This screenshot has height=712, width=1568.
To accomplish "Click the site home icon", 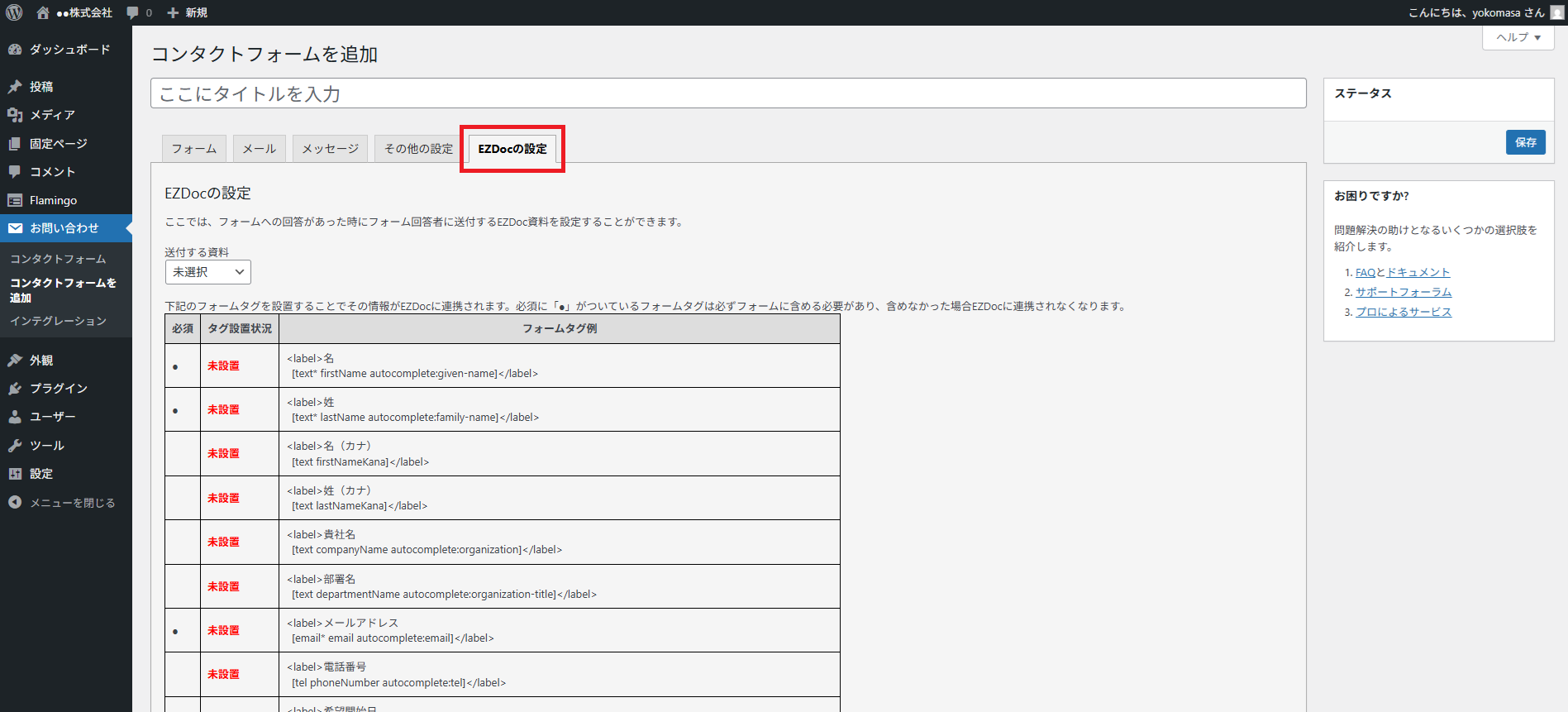I will point(43,12).
